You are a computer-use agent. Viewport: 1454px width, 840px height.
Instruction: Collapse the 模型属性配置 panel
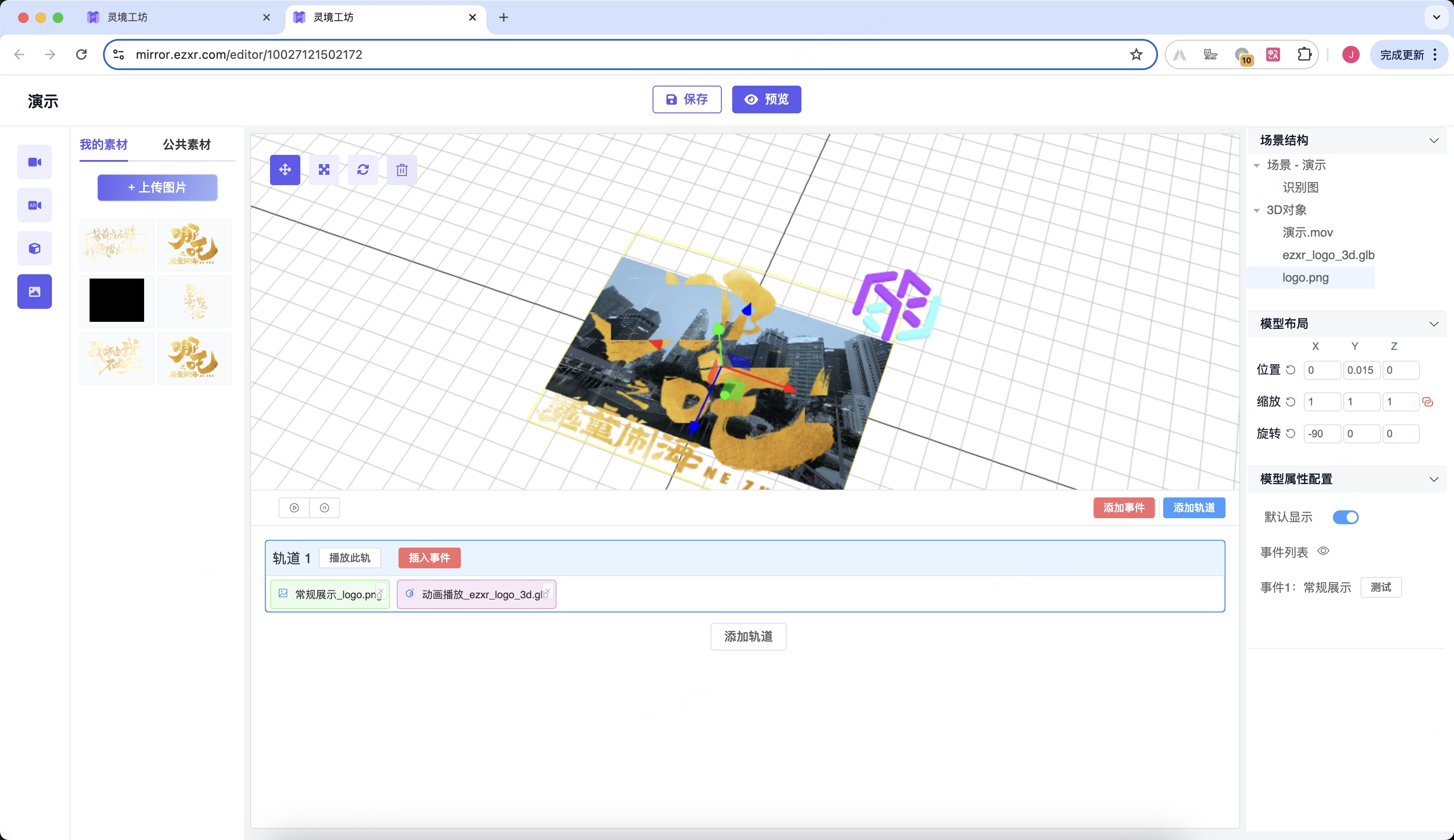(1434, 479)
